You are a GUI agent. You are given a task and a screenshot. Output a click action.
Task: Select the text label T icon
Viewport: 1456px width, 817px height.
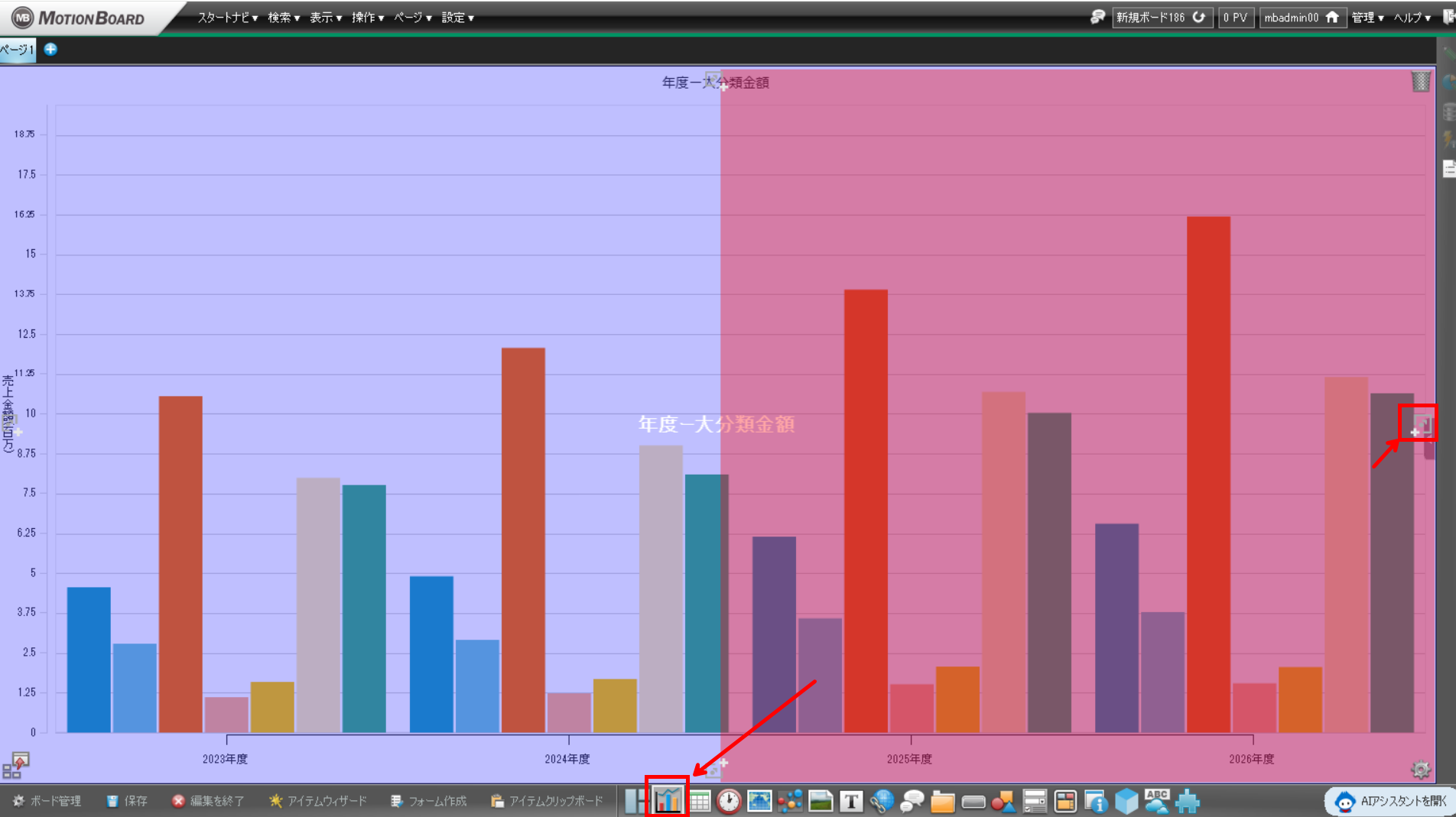click(851, 801)
